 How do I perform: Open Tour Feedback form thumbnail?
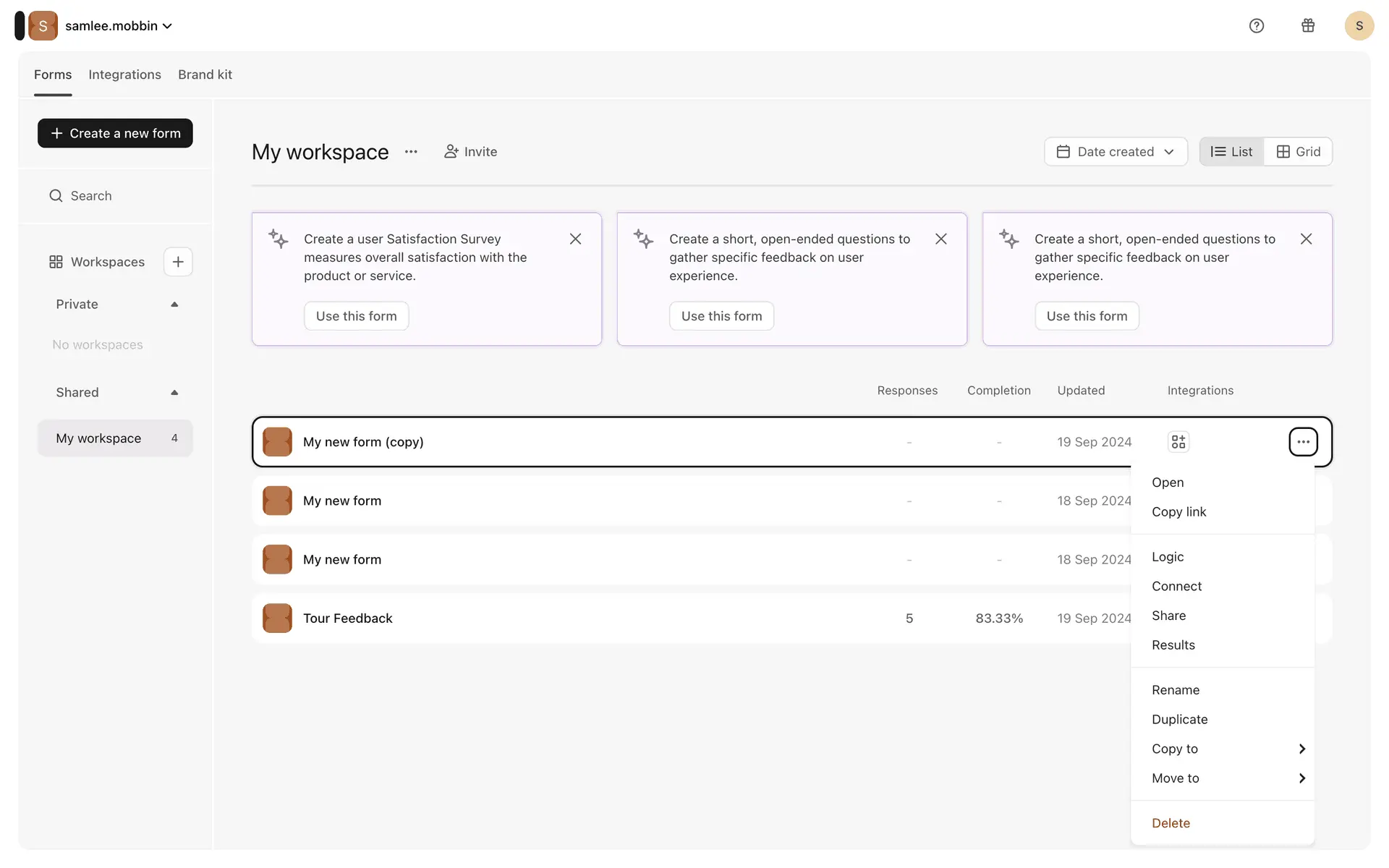tap(277, 618)
